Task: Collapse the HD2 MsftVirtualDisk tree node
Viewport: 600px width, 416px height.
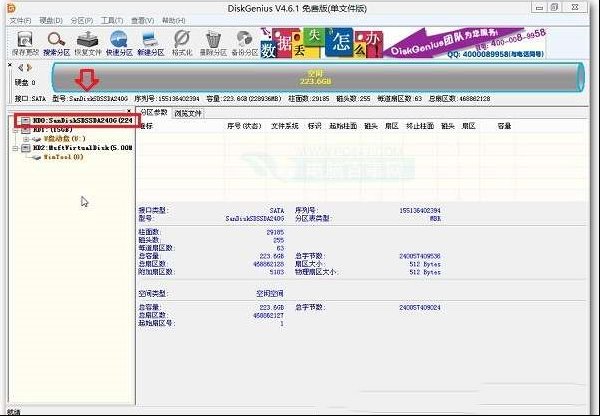Action: pyautogui.click(x=16, y=148)
